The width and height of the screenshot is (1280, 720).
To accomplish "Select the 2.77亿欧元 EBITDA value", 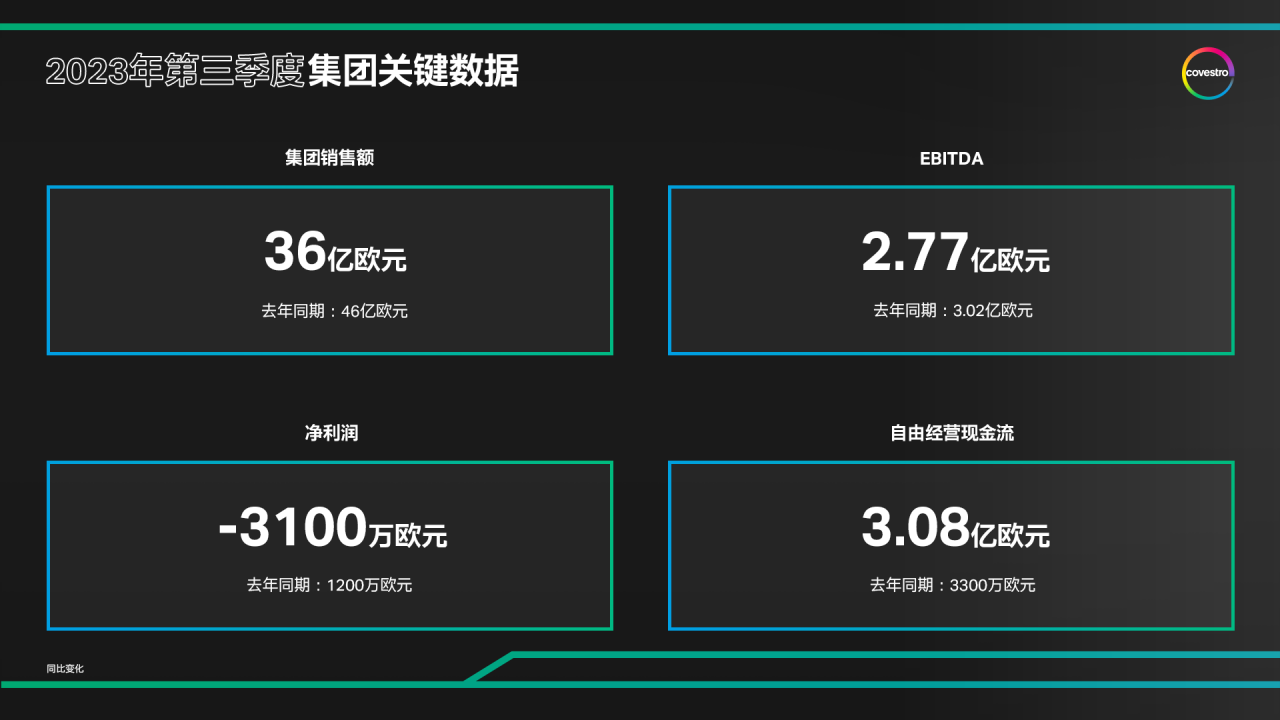I will 955,252.
